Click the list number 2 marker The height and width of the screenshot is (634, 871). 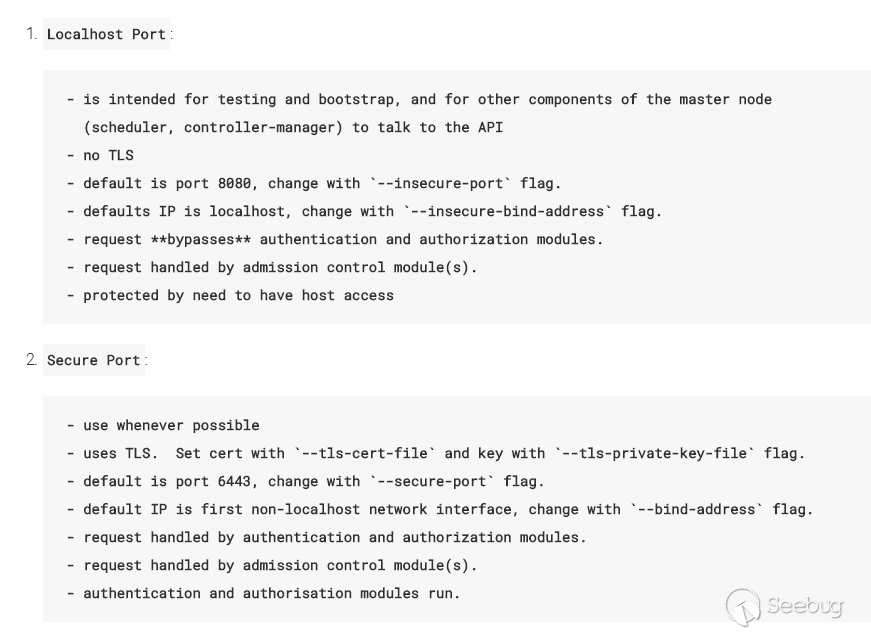click(x=31, y=360)
